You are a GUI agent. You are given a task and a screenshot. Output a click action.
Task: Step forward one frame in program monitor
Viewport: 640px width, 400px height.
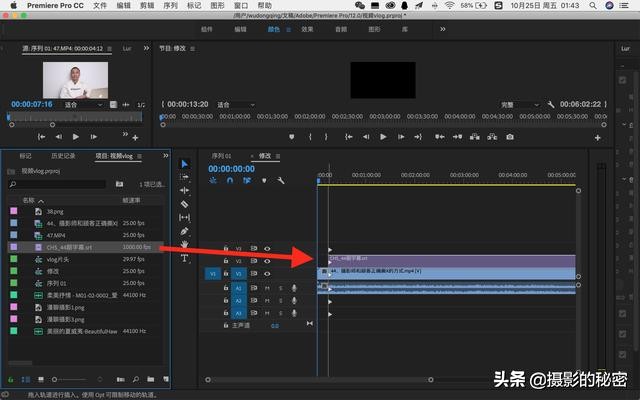tap(401, 137)
